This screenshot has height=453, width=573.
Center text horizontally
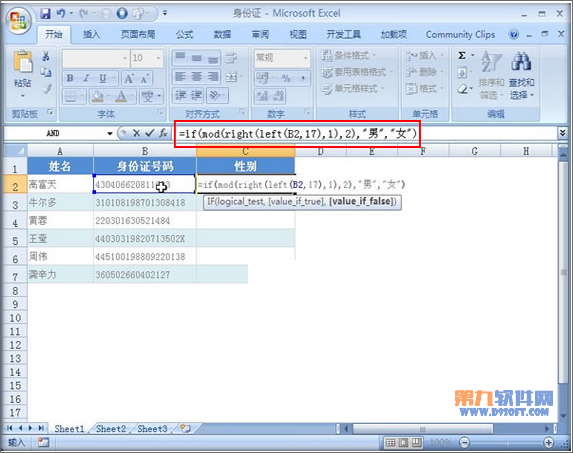tap(197, 77)
